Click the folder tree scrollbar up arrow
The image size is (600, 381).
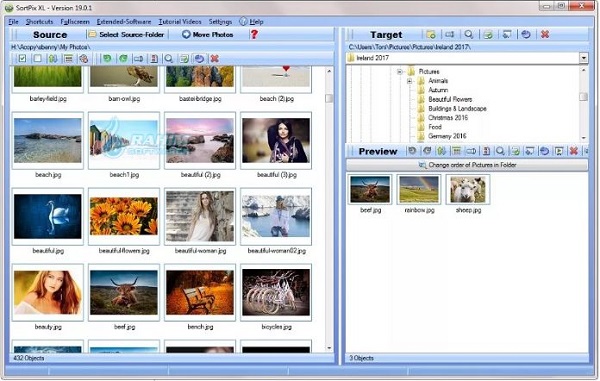[584, 70]
